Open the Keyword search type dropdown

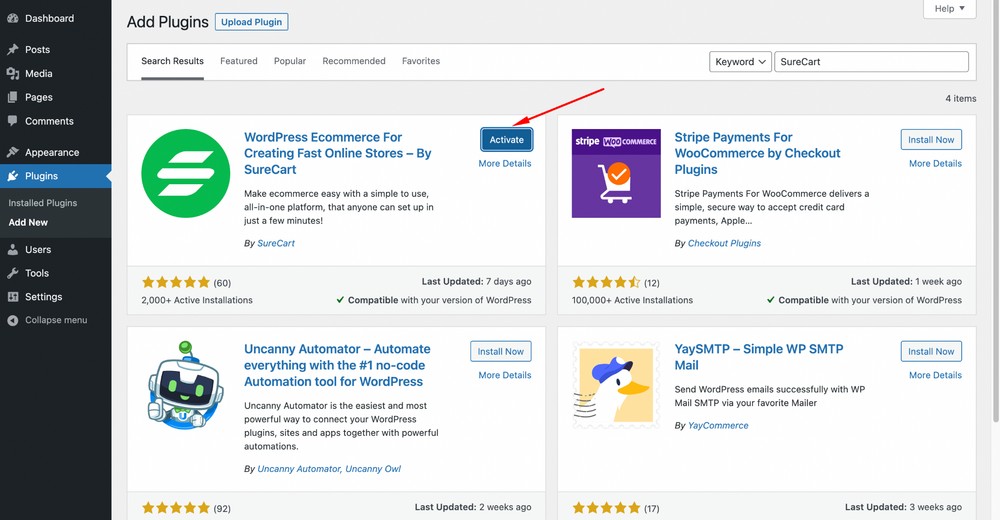pos(740,62)
